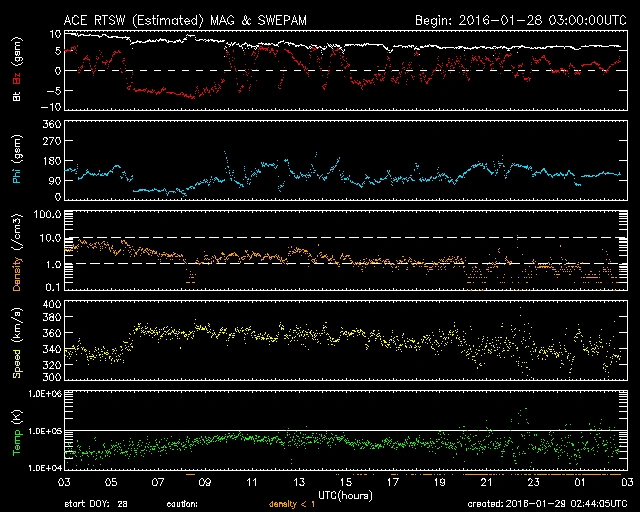Click the 'start DOY: 28' text
640x512 pixels.
tap(97, 504)
